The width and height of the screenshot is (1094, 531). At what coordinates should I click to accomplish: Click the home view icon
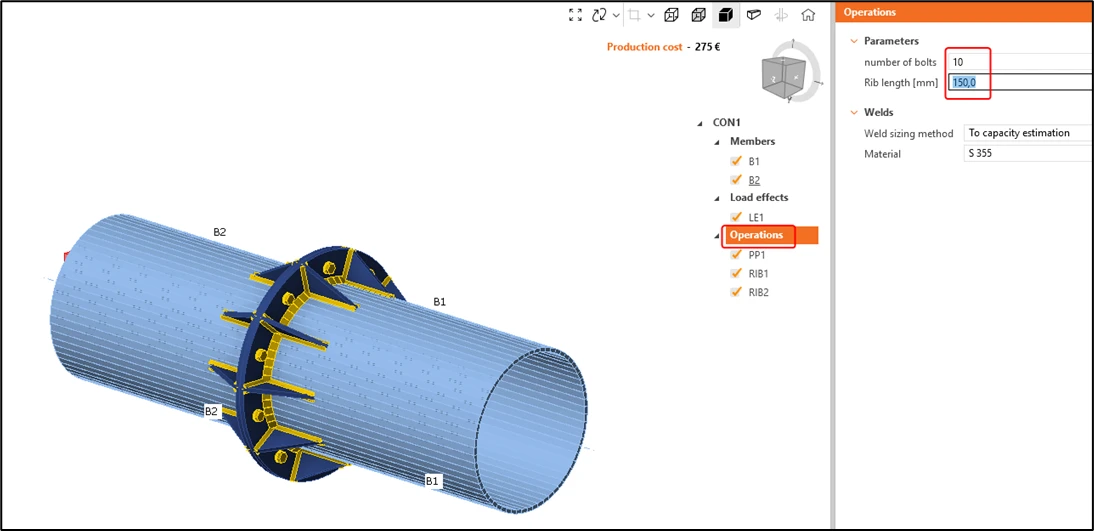click(808, 15)
